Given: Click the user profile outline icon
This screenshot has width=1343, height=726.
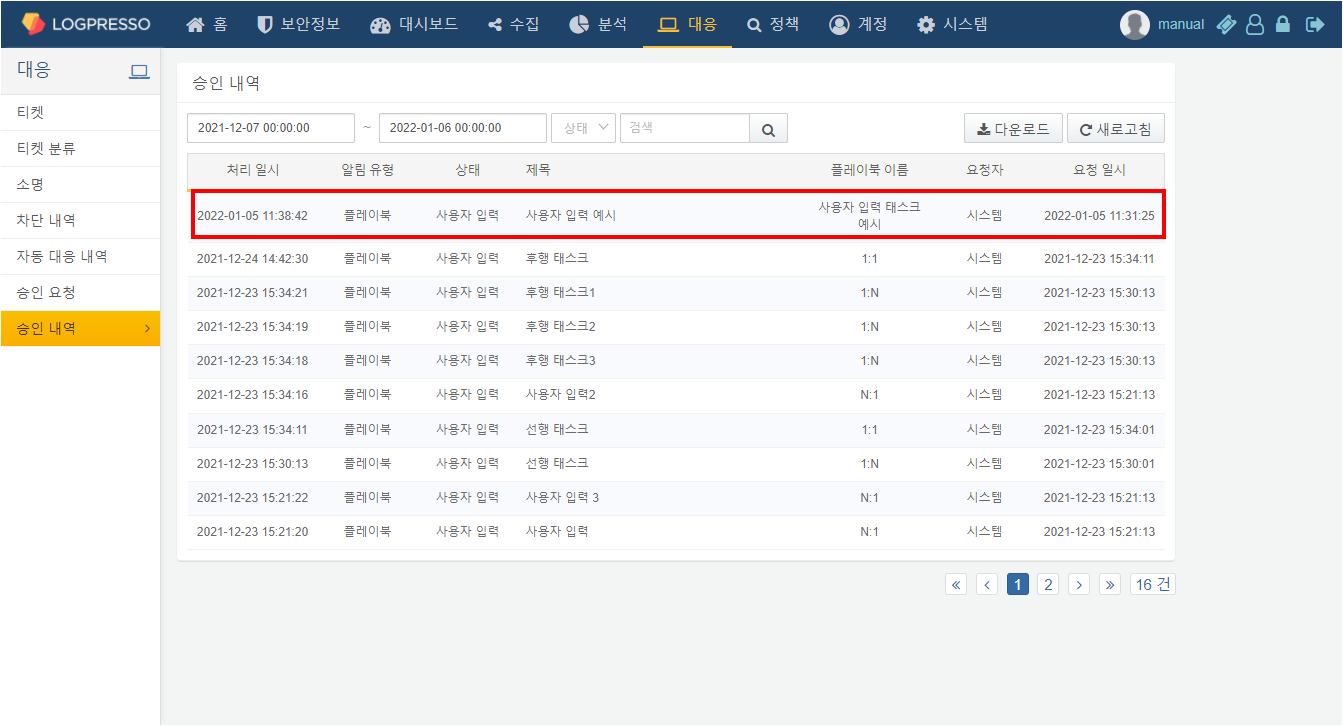Looking at the screenshot, I should tap(1255, 25).
